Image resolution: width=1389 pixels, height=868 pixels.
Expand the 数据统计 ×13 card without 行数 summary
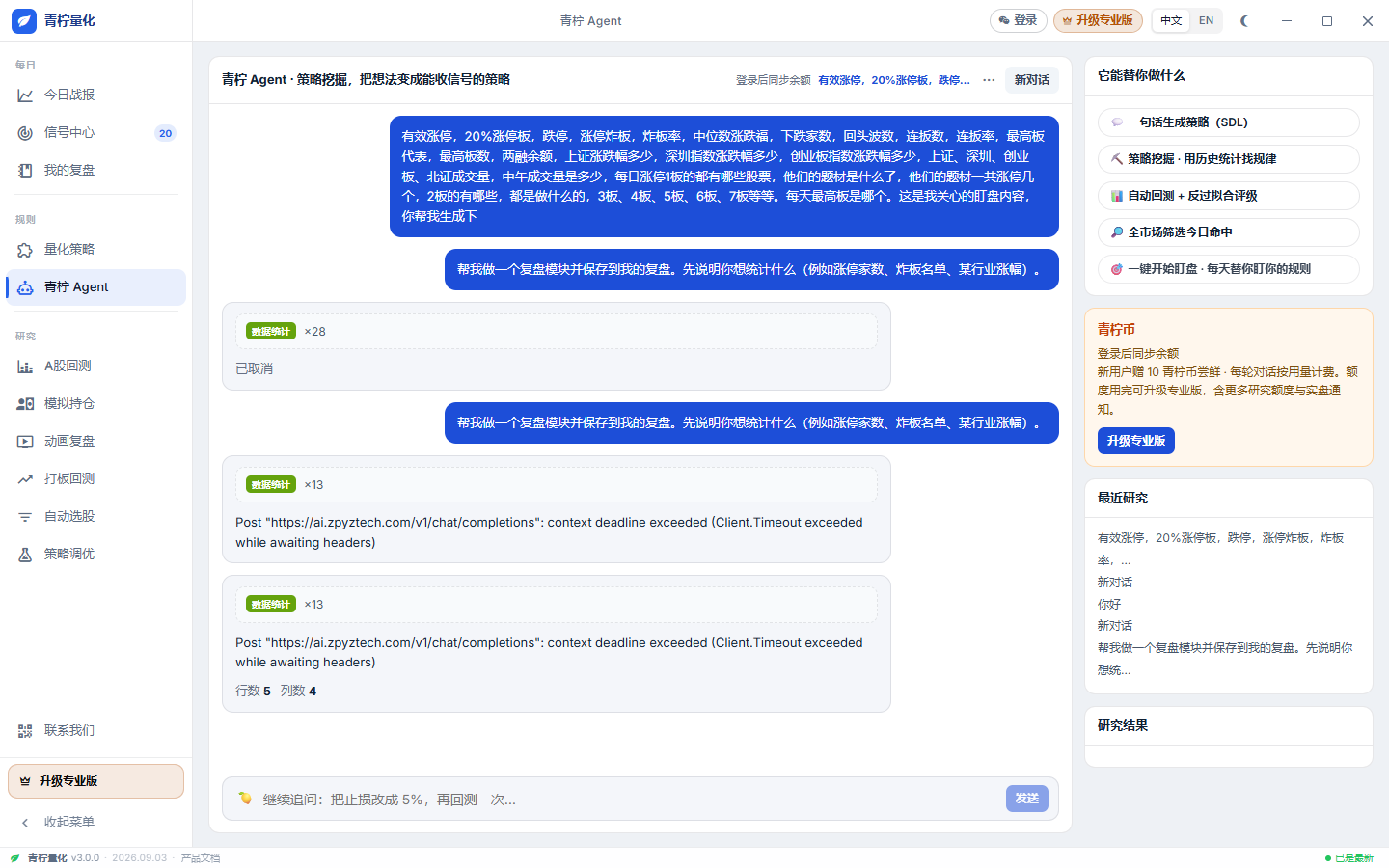click(x=556, y=484)
